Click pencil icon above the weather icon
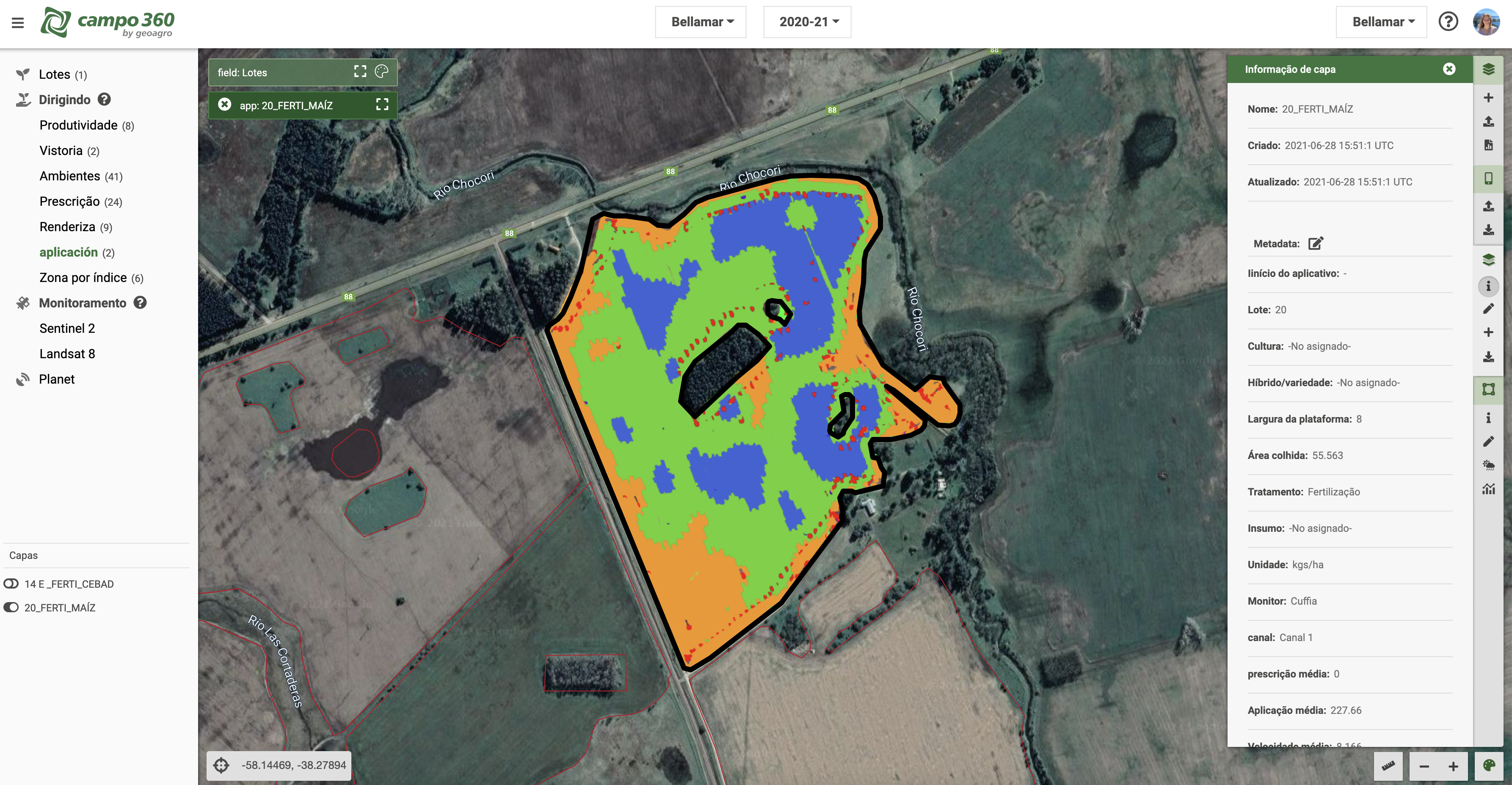 (1489, 442)
